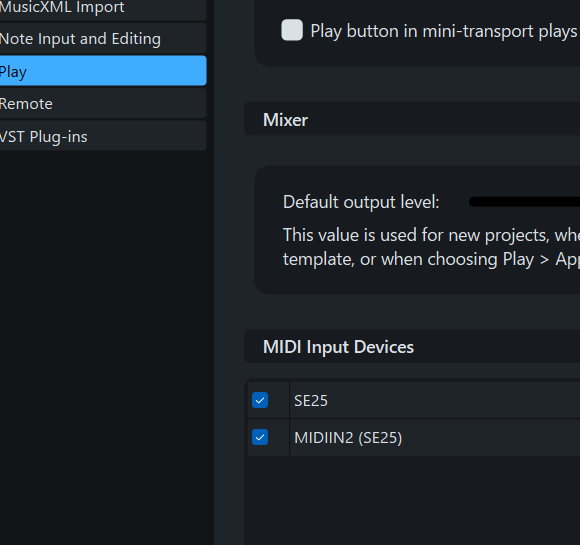Click the empty area below MIDIIN2 device row
The image size is (580, 545).
pos(414,500)
